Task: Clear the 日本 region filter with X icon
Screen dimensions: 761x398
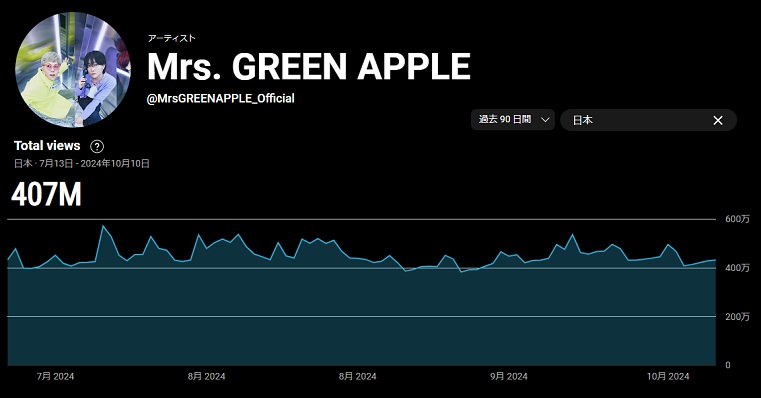Action: point(718,120)
